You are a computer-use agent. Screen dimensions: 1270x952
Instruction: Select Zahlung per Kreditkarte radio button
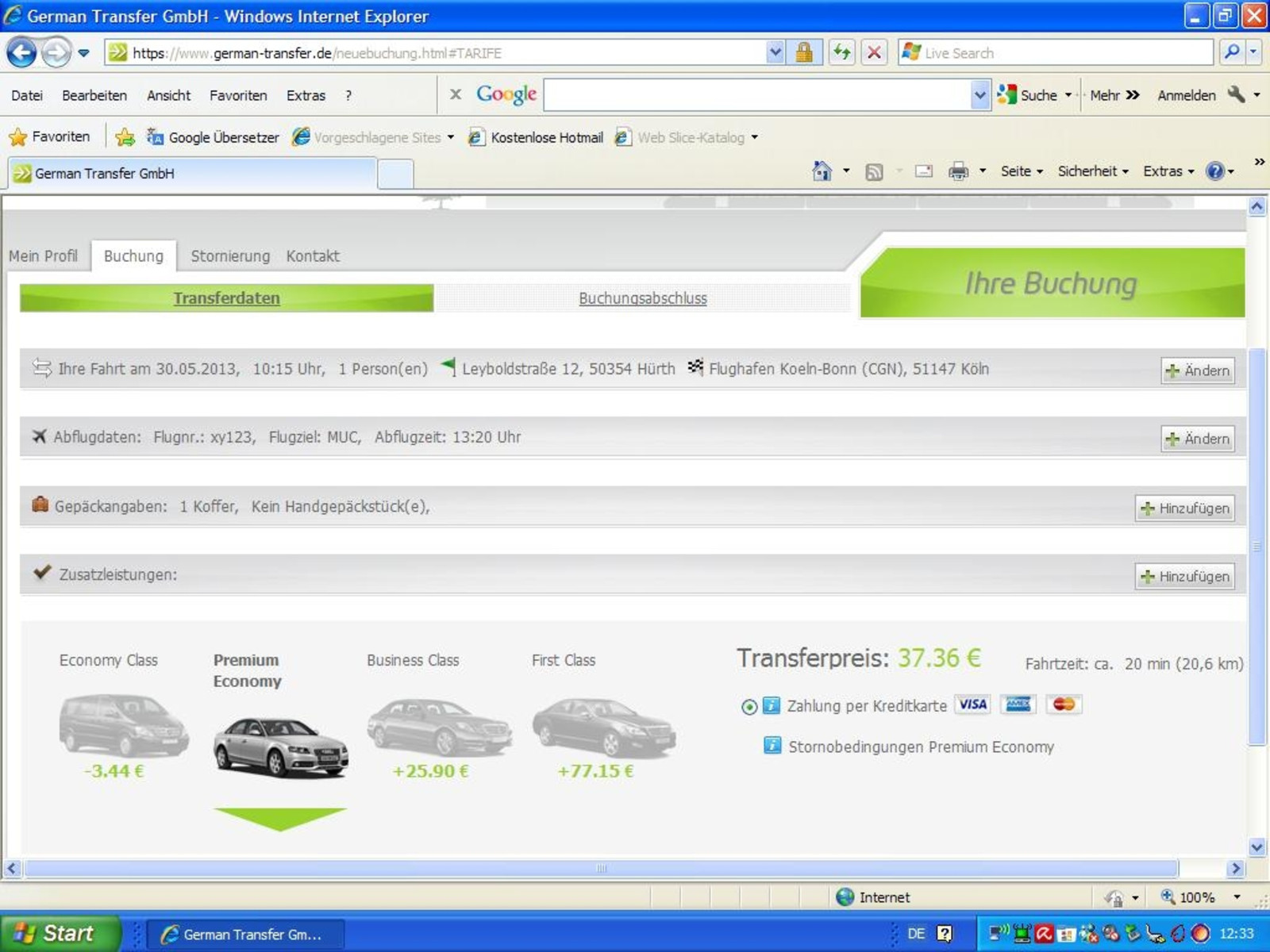click(749, 706)
